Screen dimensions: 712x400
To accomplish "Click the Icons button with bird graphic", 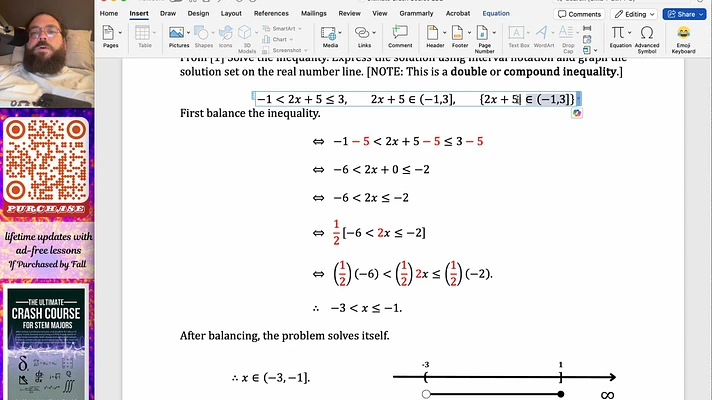I will pyautogui.click(x=225, y=33).
